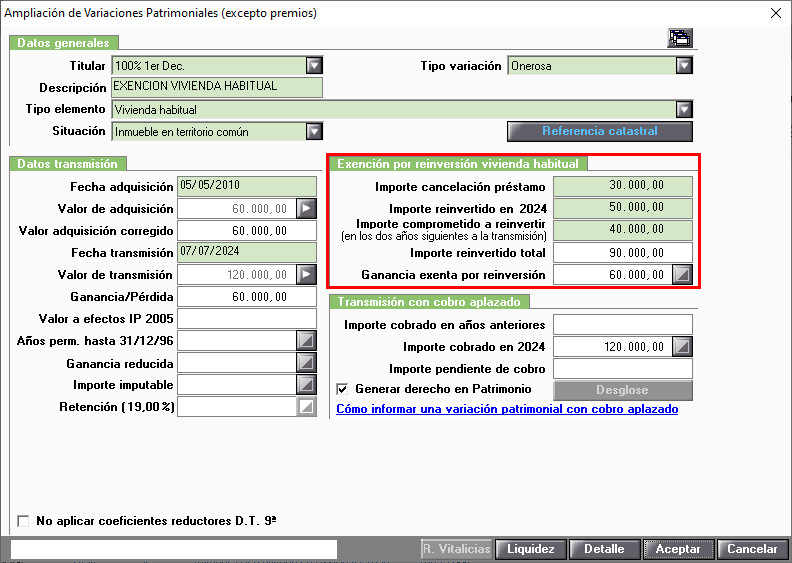Image resolution: width=792 pixels, height=563 pixels.
Task: Click the Importe cobrado en años anteriores field
Action: point(623,325)
